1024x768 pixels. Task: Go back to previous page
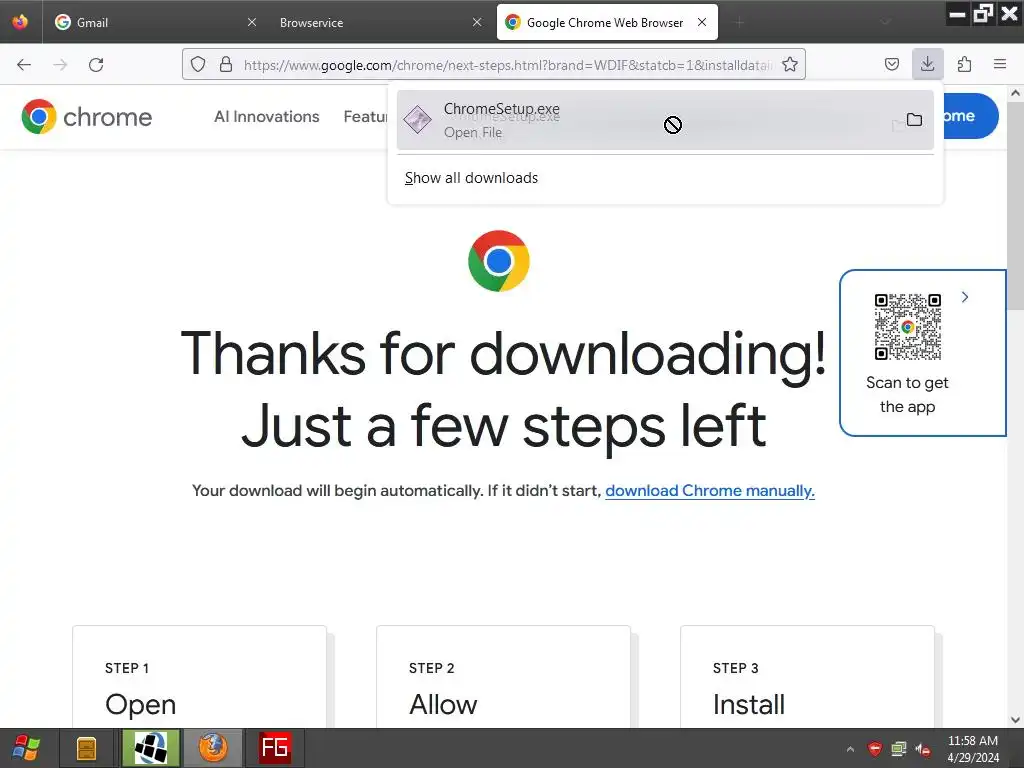click(24, 65)
